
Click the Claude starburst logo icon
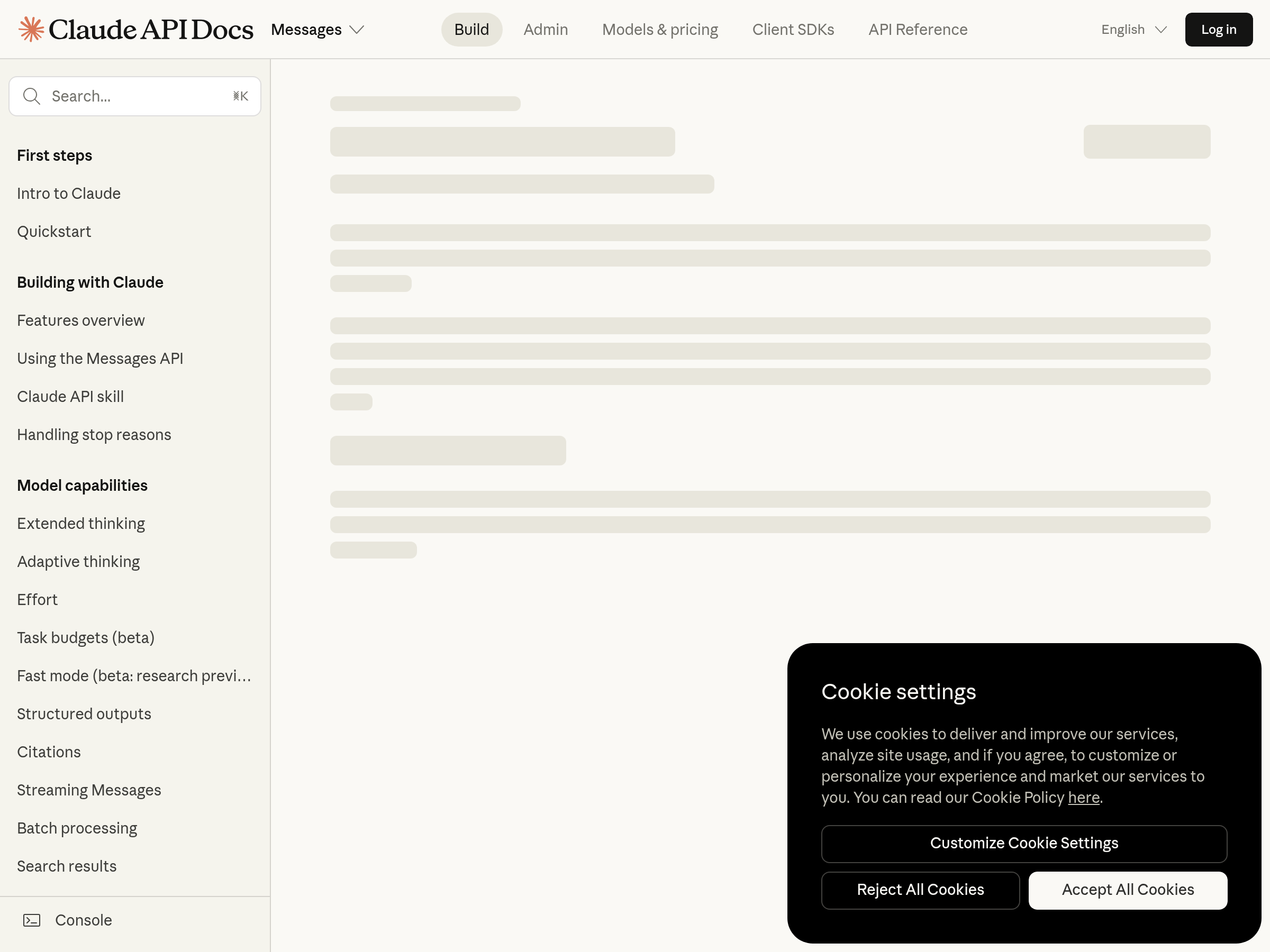[x=31, y=29]
